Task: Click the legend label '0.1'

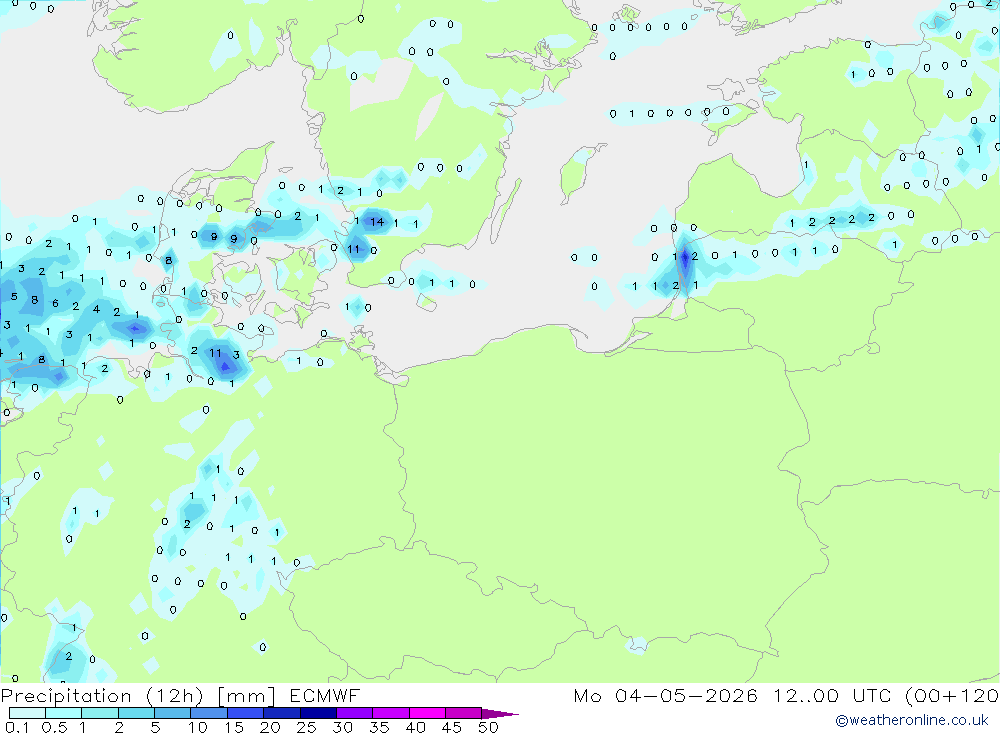Action: 17,727
